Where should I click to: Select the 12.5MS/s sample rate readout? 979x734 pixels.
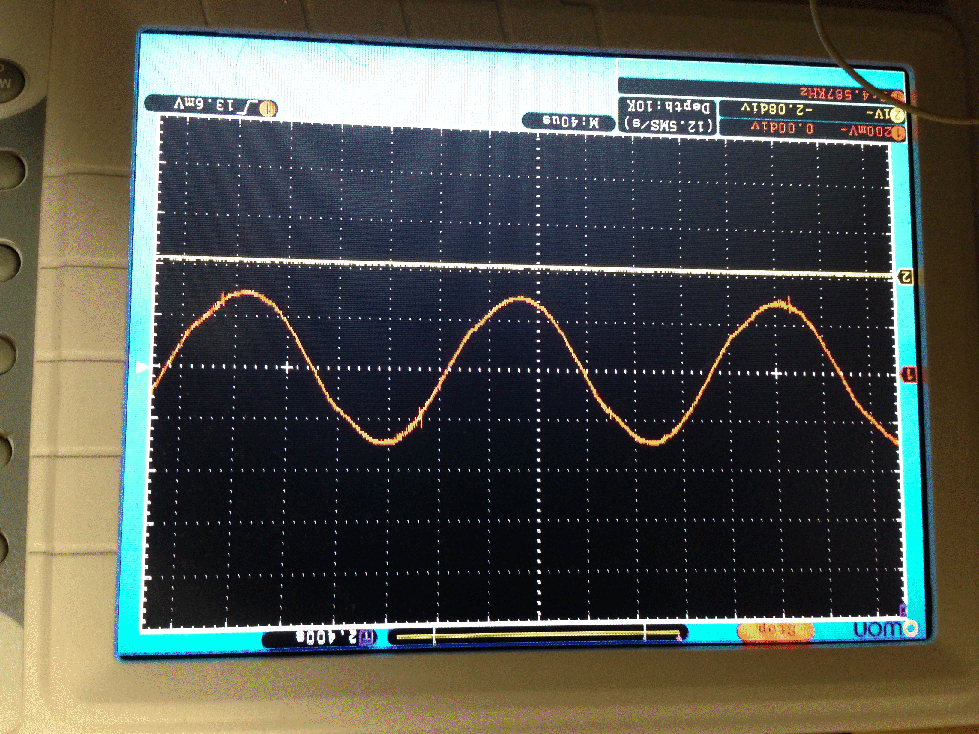click(x=668, y=124)
